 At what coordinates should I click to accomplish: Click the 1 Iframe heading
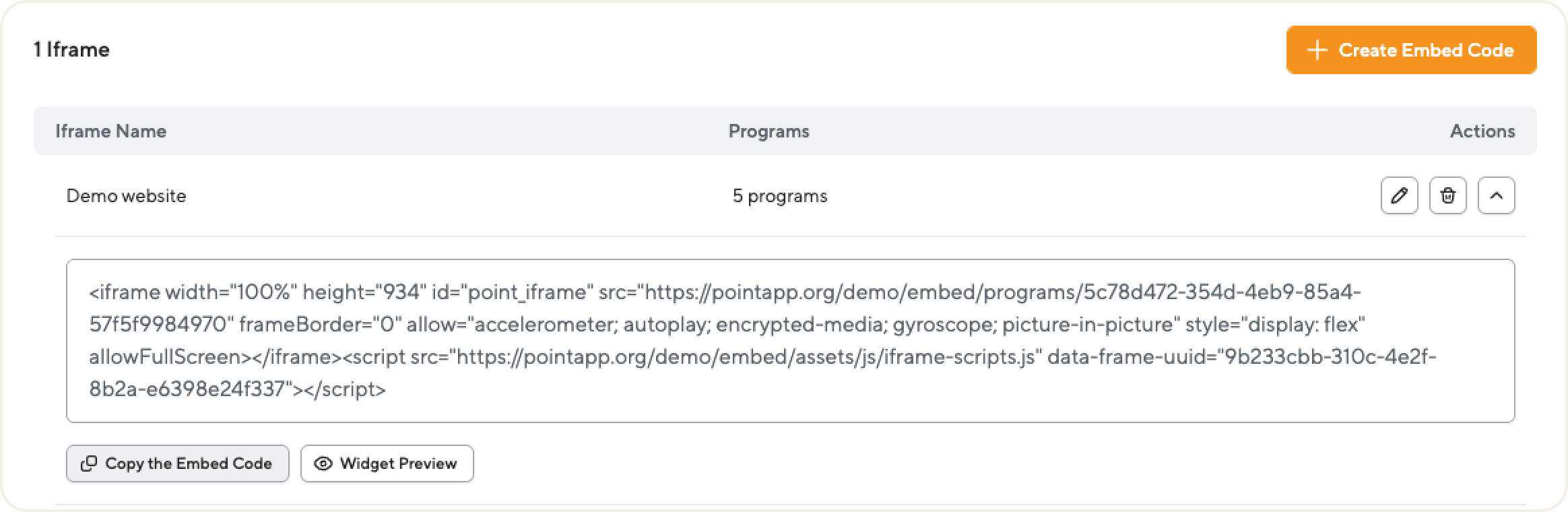point(72,49)
